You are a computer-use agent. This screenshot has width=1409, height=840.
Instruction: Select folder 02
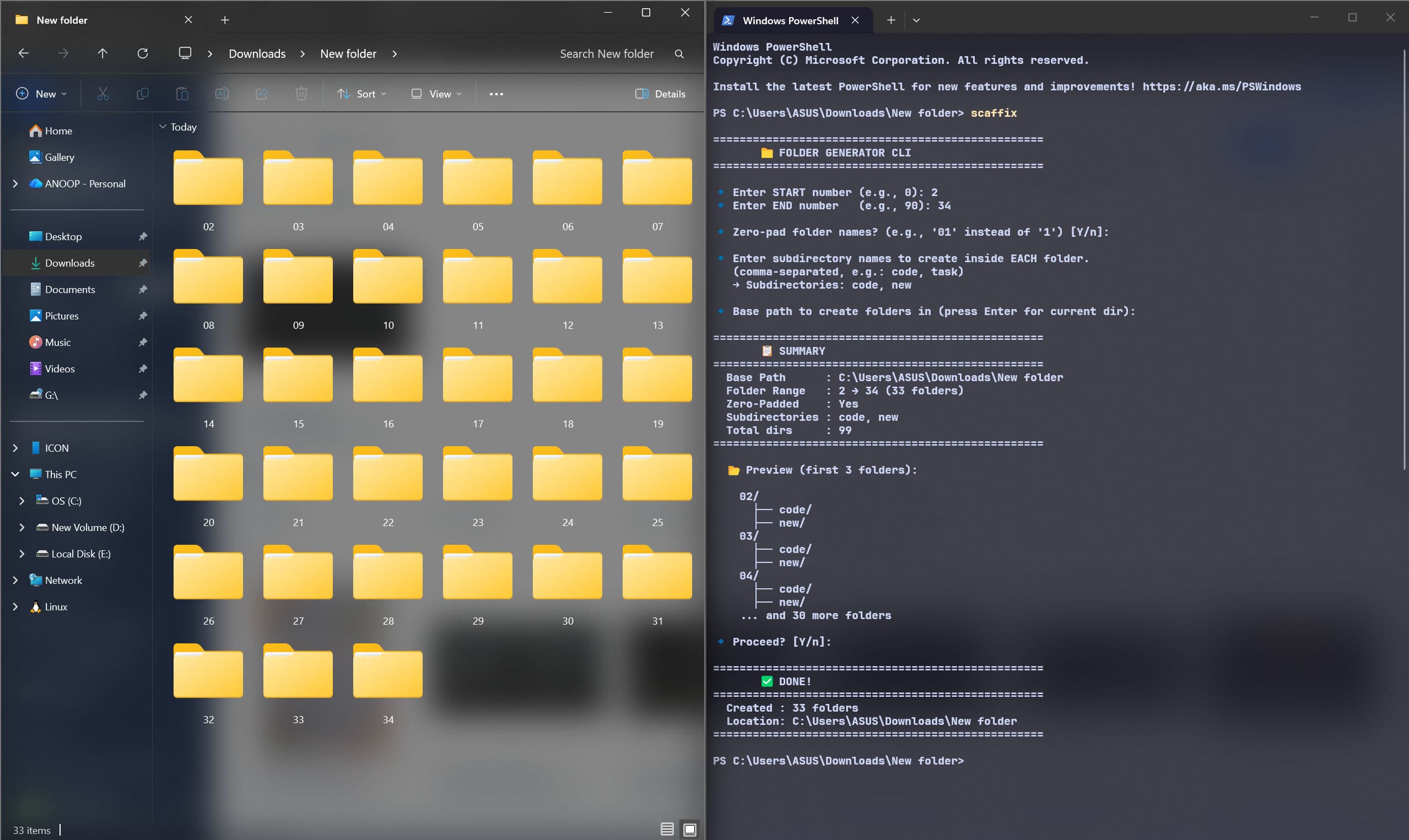(x=208, y=191)
